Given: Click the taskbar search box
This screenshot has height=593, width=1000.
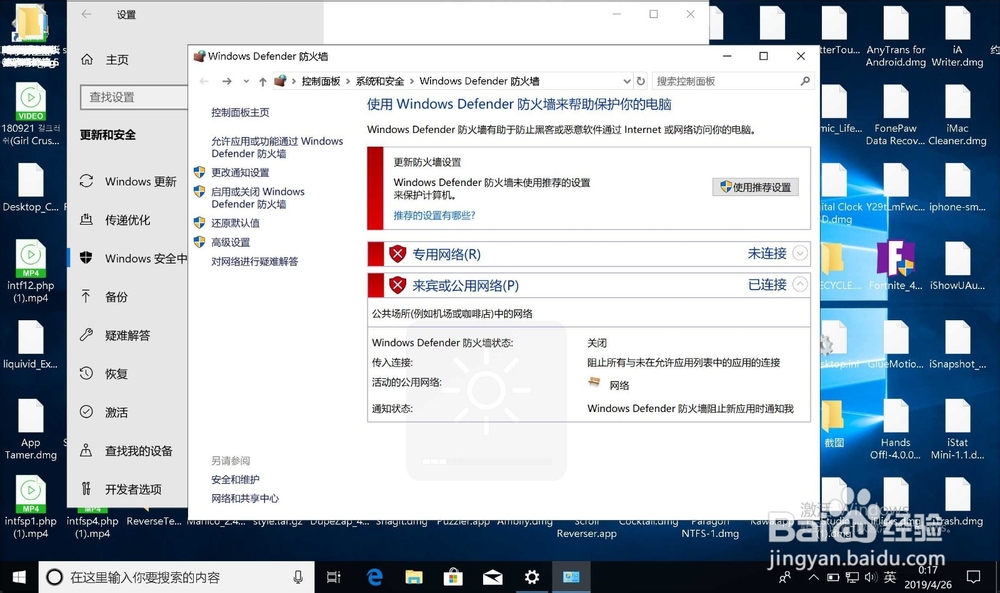Looking at the screenshot, I should (177, 577).
